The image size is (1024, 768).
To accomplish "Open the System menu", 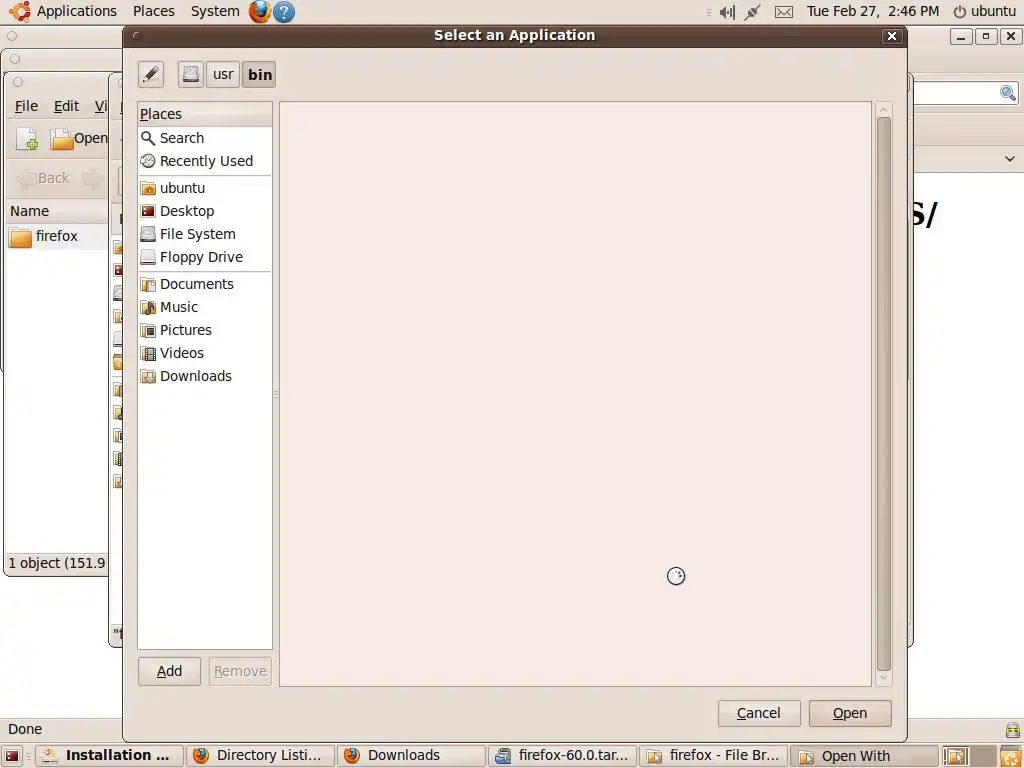I will pyautogui.click(x=215, y=11).
